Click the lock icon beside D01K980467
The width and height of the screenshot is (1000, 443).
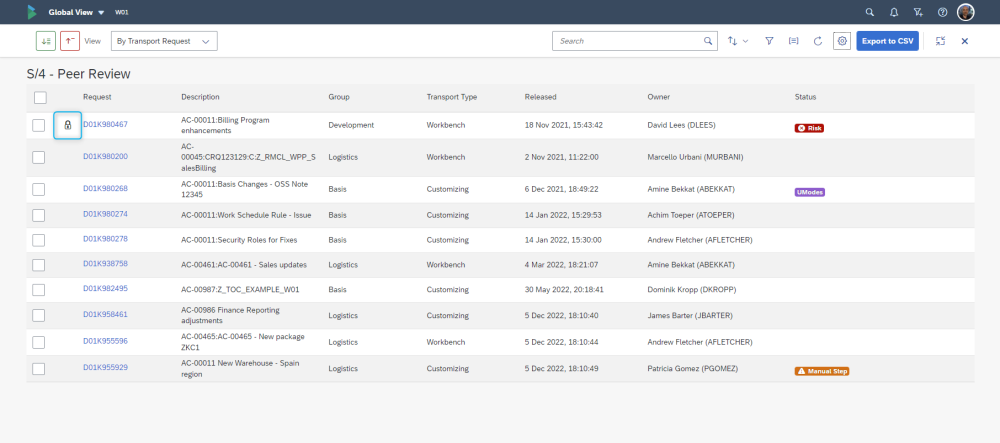pyautogui.click(x=67, y=125)
